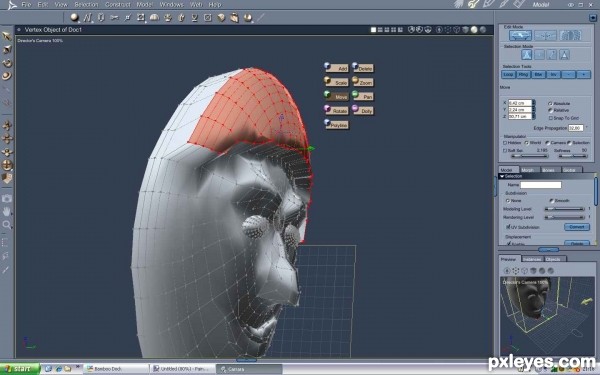Open the Construct menu
600x375 pixels.
117,5
